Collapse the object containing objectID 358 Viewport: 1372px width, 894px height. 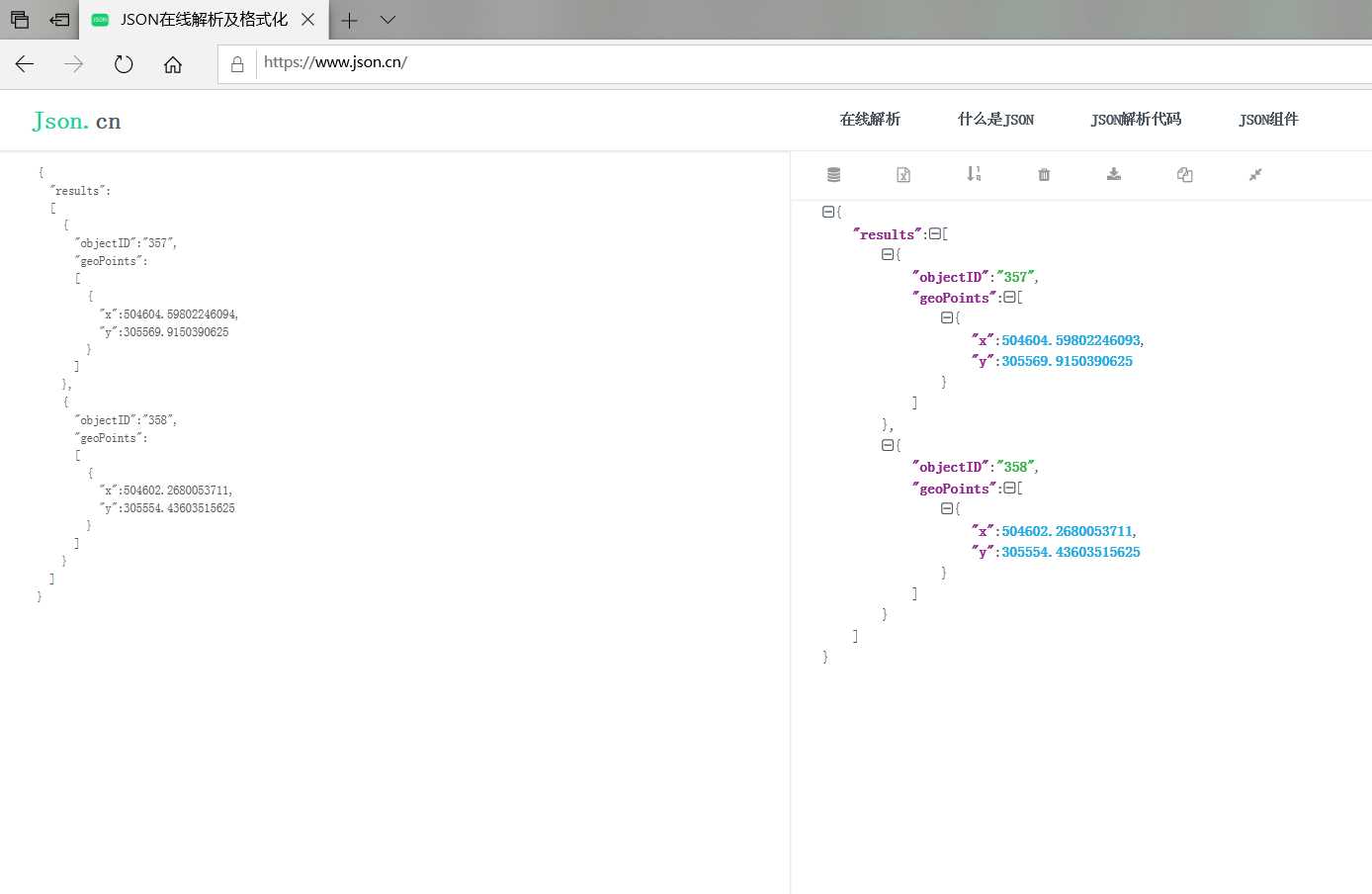(x=888, y=445)
